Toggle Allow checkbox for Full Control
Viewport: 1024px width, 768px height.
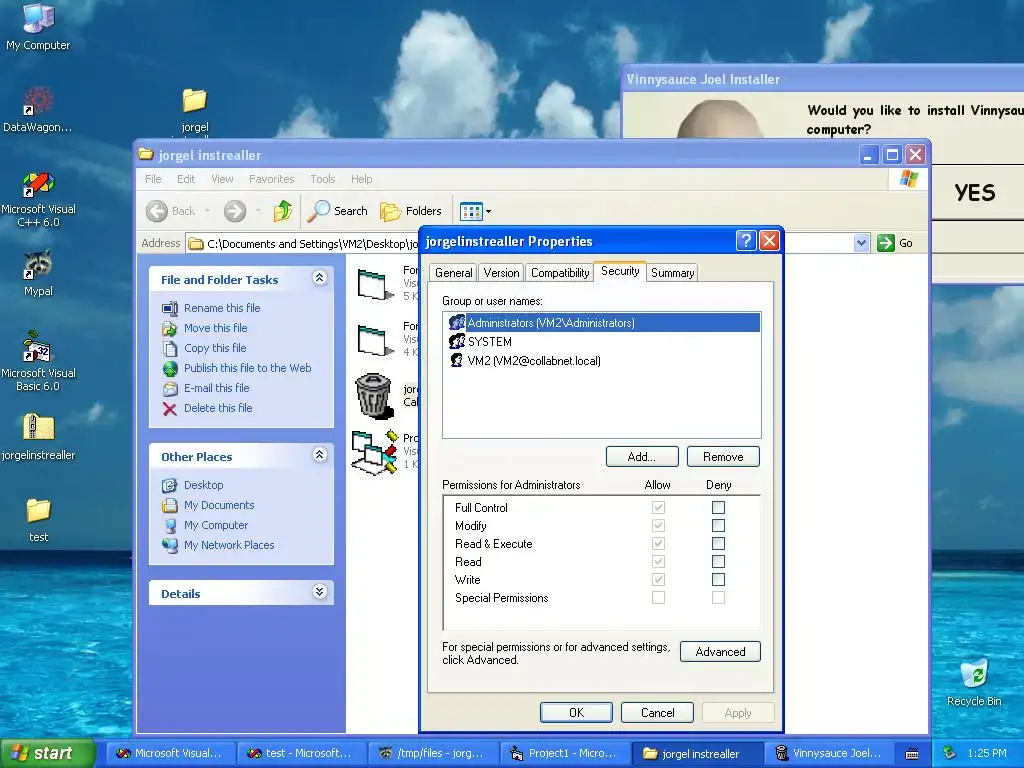tap(658, 507)
